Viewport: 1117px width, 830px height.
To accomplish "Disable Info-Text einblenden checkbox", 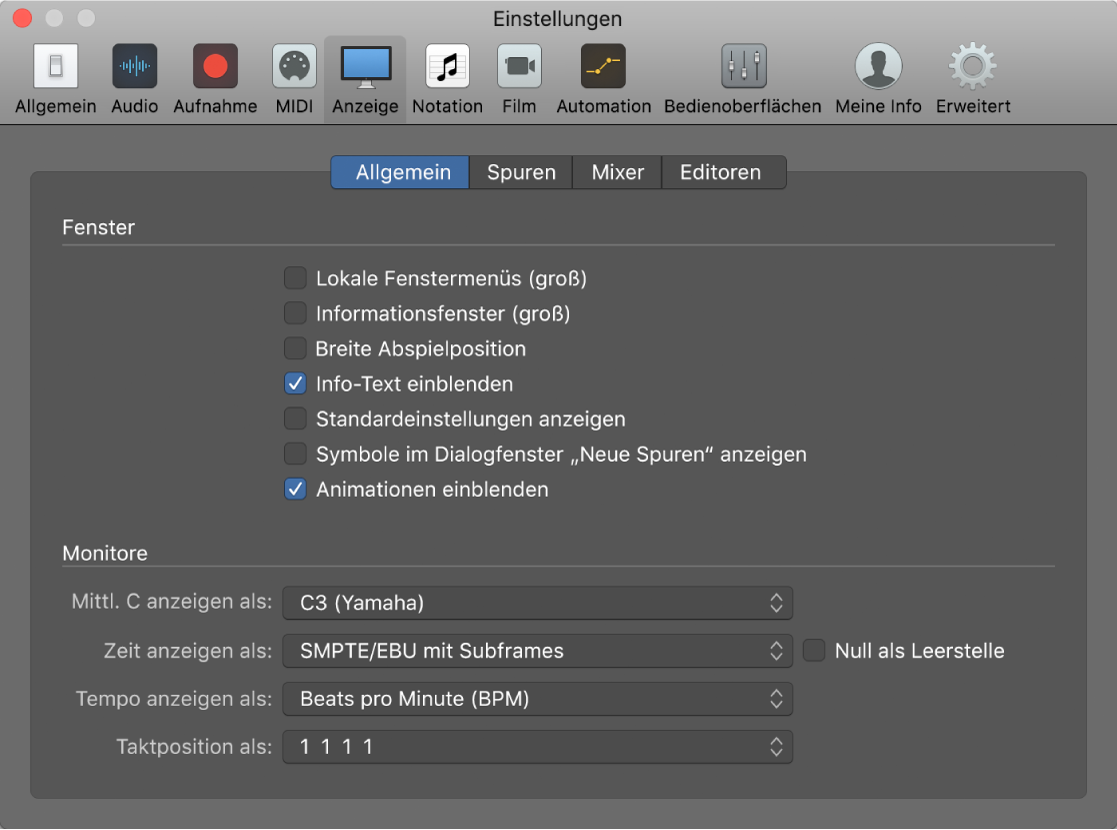I will pyautogui.click(x=295, y=384).
